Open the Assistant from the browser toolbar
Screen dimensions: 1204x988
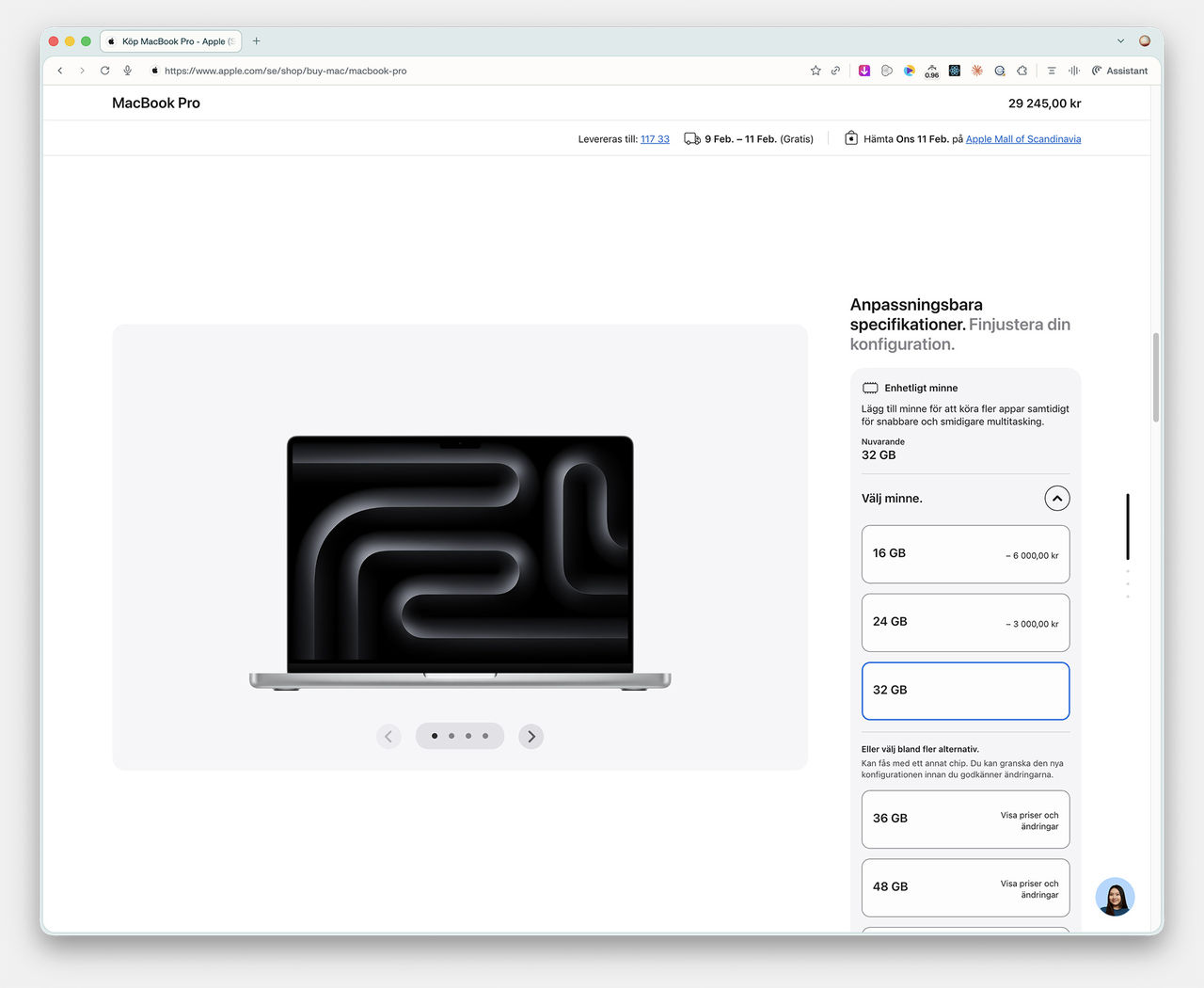pyautogui.click(x=1119, y=71)
